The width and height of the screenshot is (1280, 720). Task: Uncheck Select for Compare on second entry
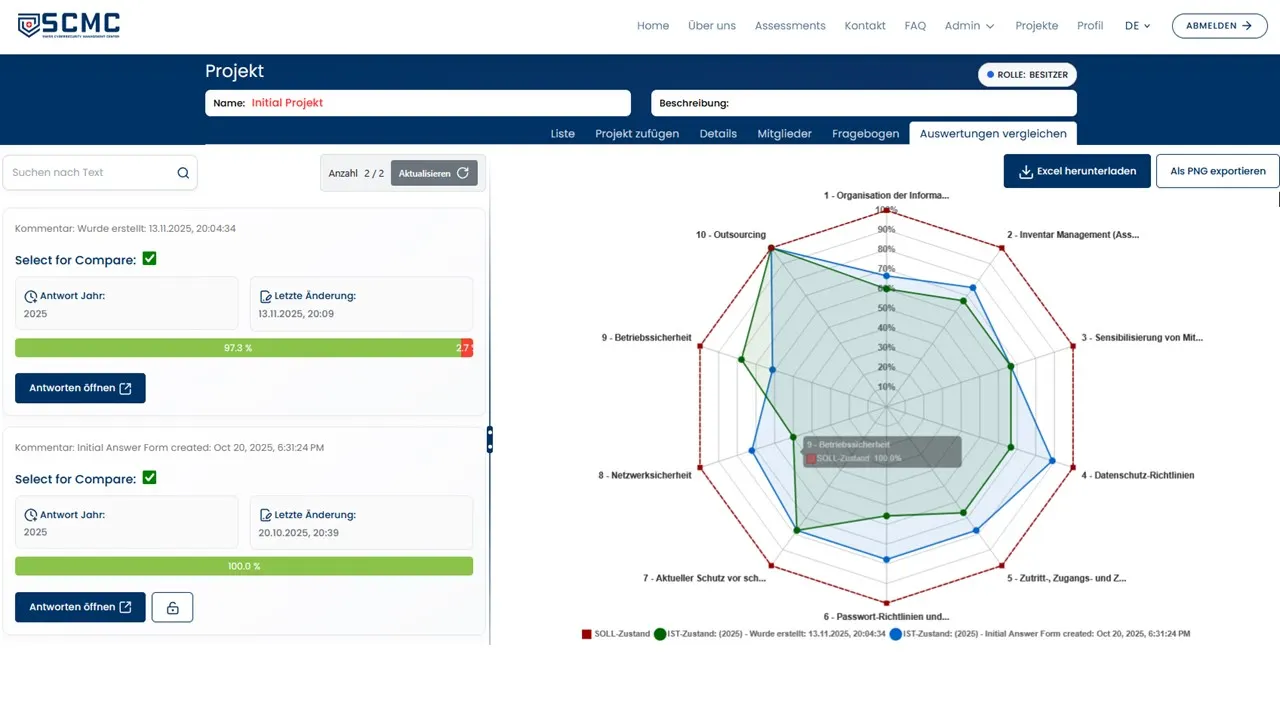coord(150,478)
